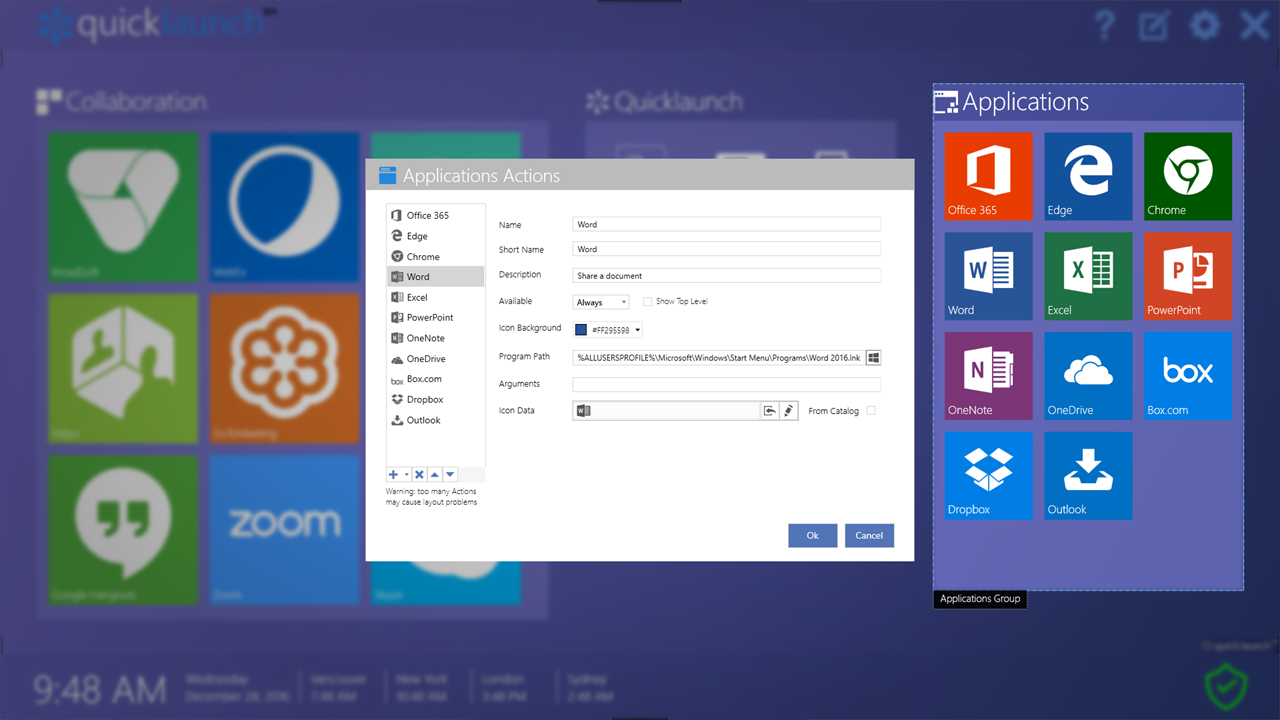The width and height of the screenshot is (1280, 720).
Task: Confirm changes with the Ok button
Action: tap(813, 535)
